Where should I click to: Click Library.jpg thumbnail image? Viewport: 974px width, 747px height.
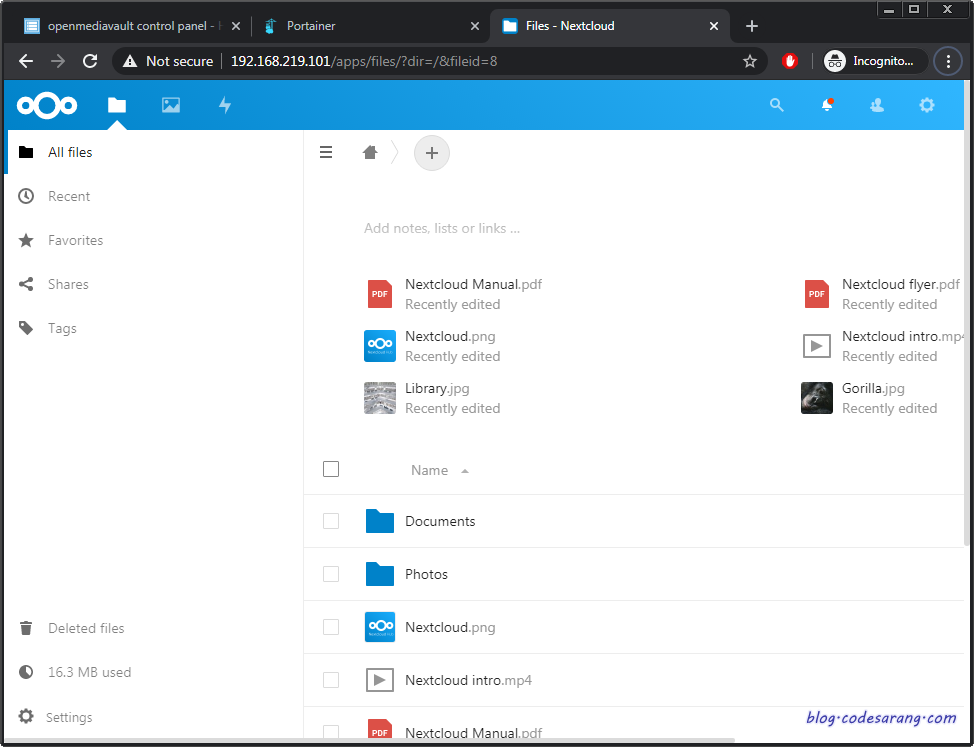pyautogui.click(x=380, y=398)
